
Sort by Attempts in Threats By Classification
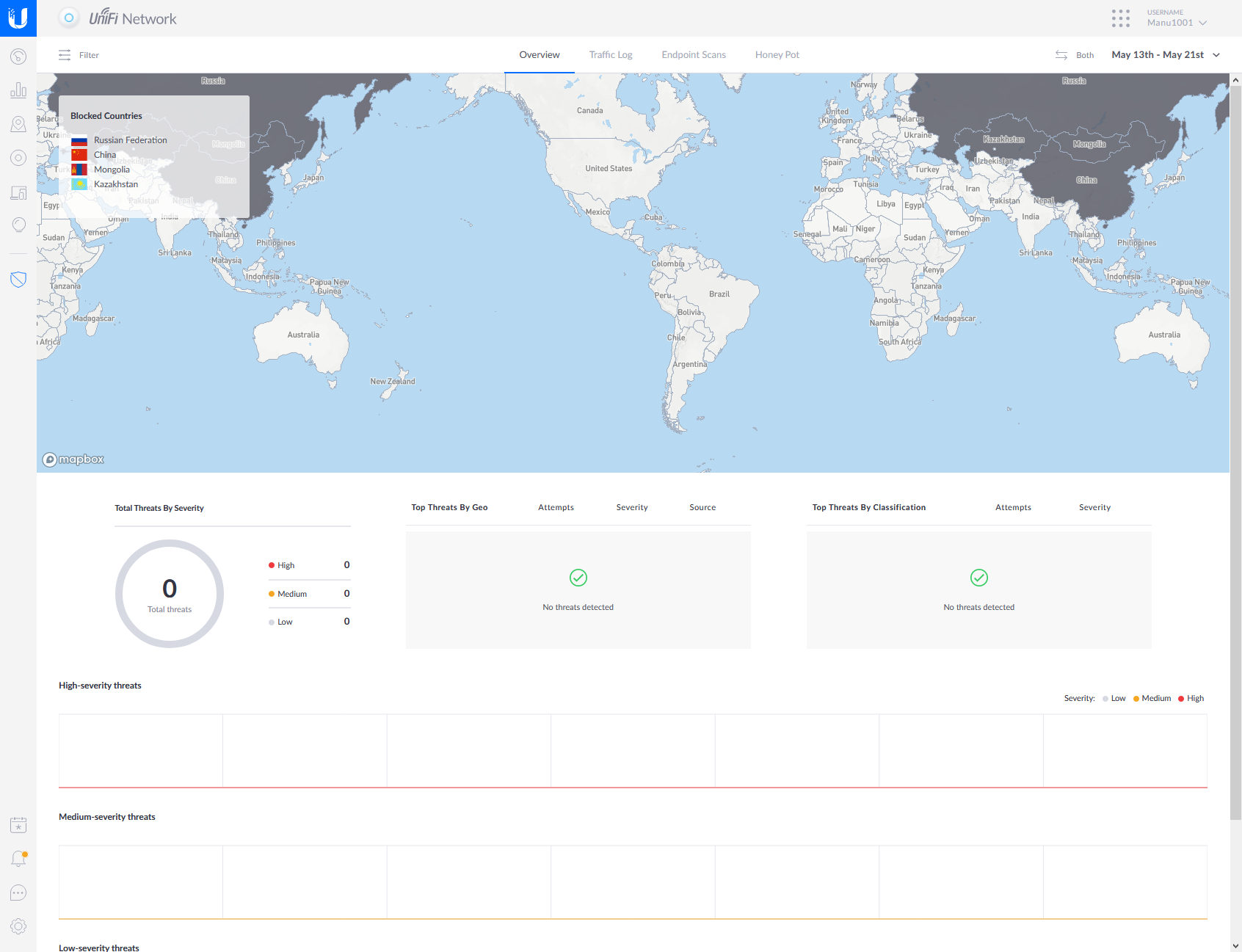1013,507
